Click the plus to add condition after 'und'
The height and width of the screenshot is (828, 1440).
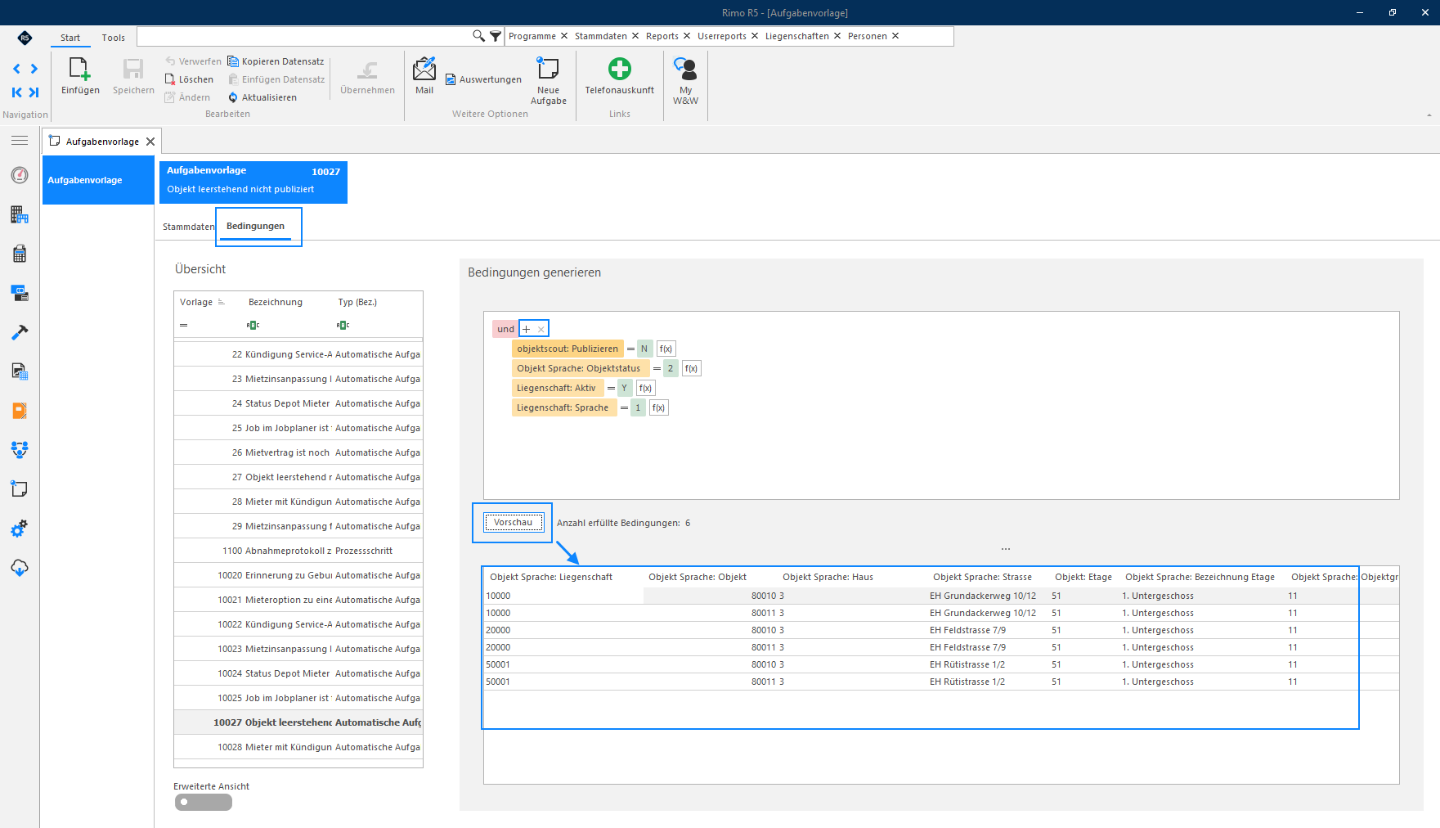point(526,329)
